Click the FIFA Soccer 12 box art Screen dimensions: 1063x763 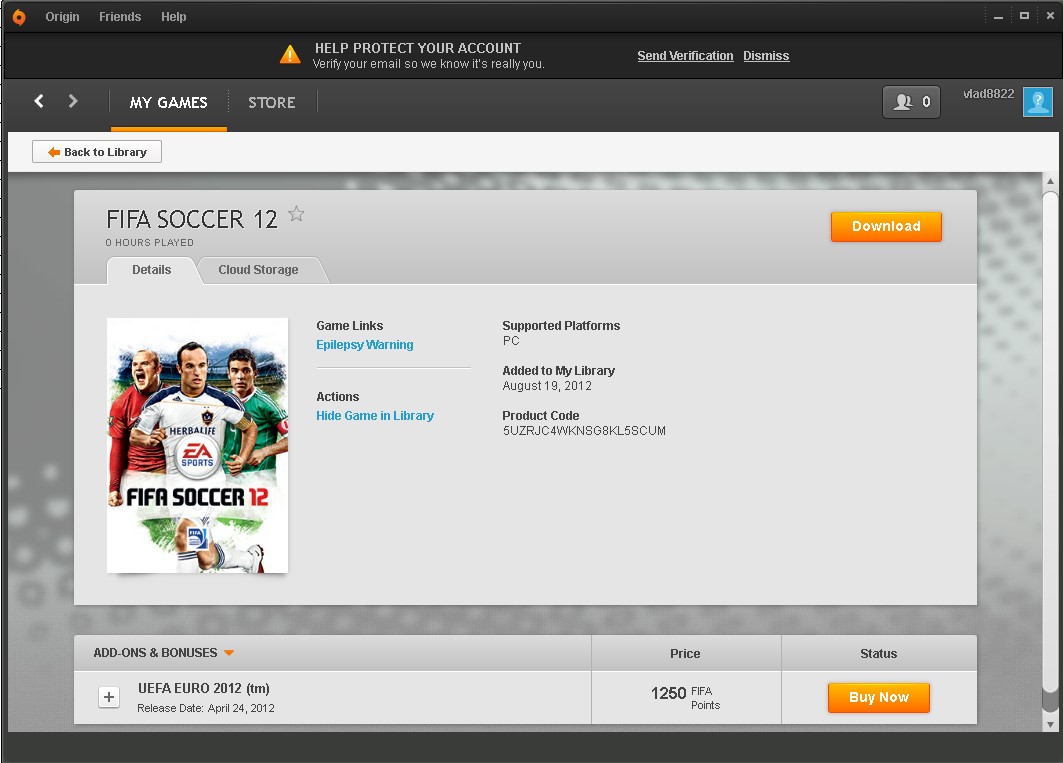(x=197, y=446)
